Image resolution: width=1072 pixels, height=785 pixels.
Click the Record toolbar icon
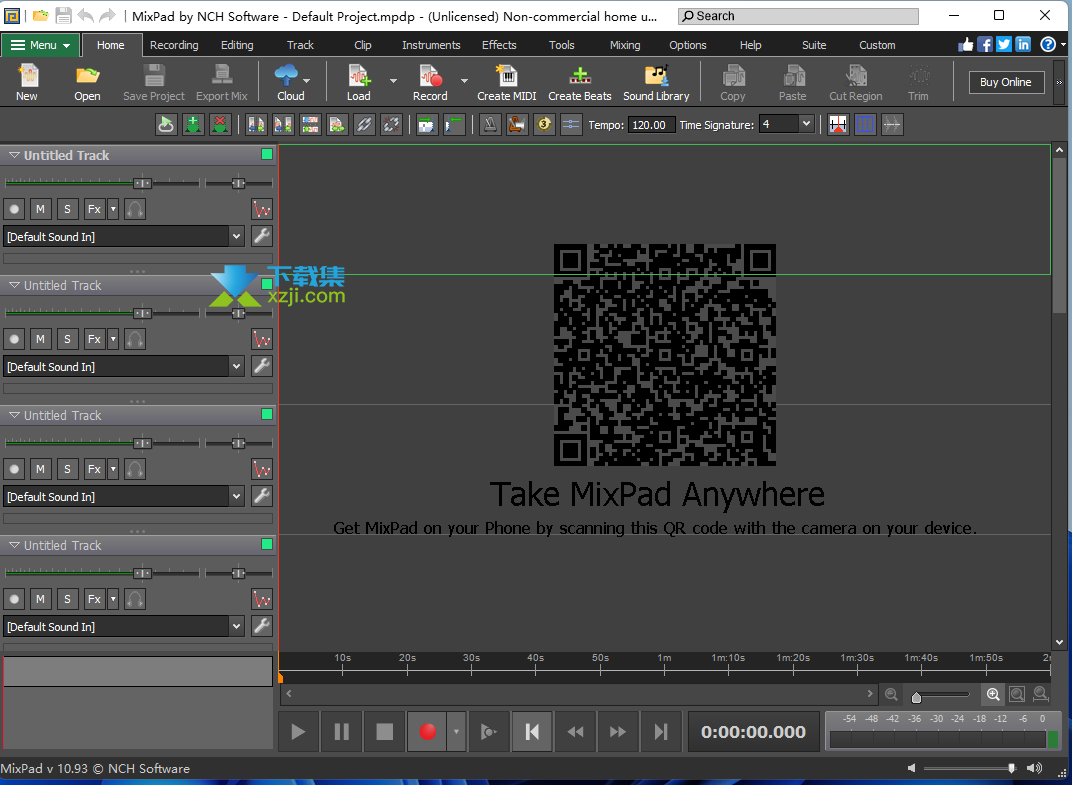[x=430, y=83]
